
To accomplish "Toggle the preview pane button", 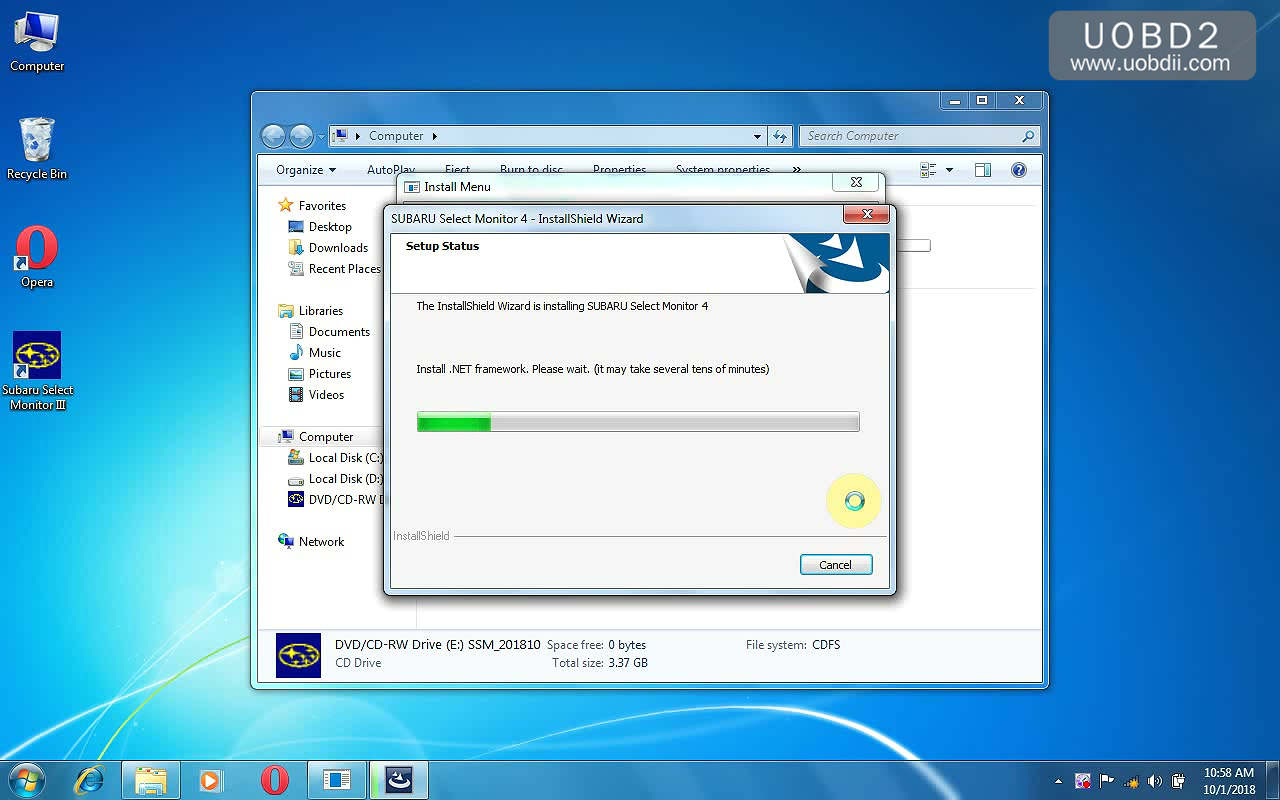I will click(983, 170).
